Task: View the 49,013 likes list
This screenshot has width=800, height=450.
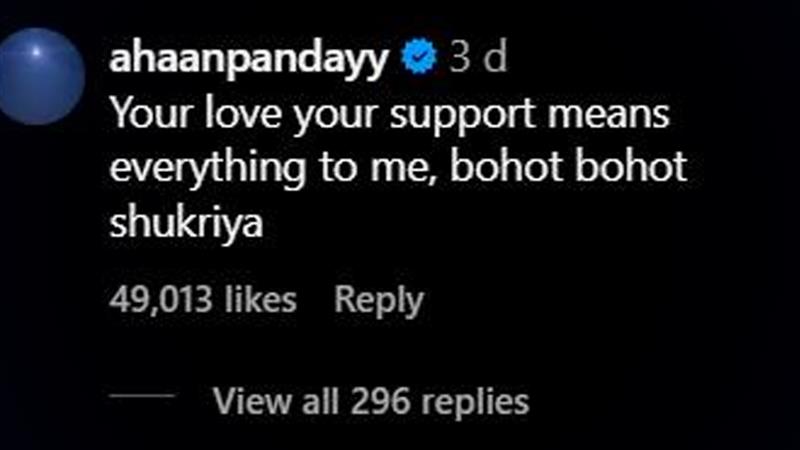Action: pyautogui.click(x=203, y=299)
